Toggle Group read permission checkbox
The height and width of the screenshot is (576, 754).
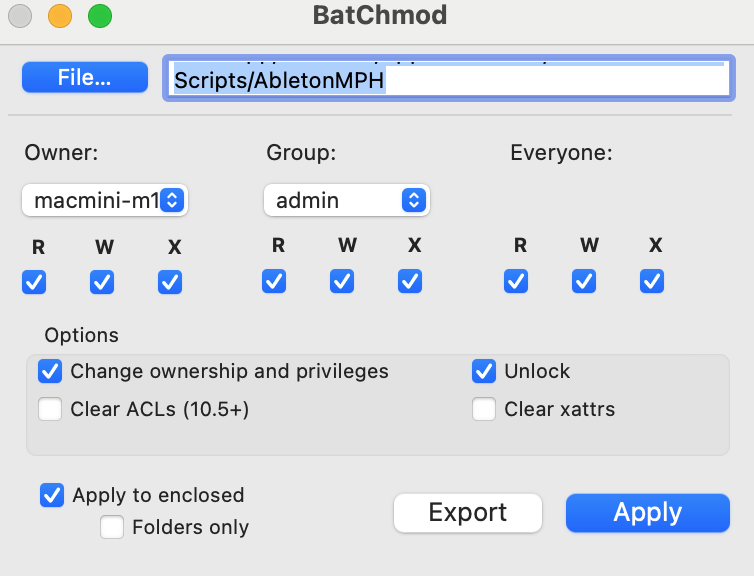(274, 281)
